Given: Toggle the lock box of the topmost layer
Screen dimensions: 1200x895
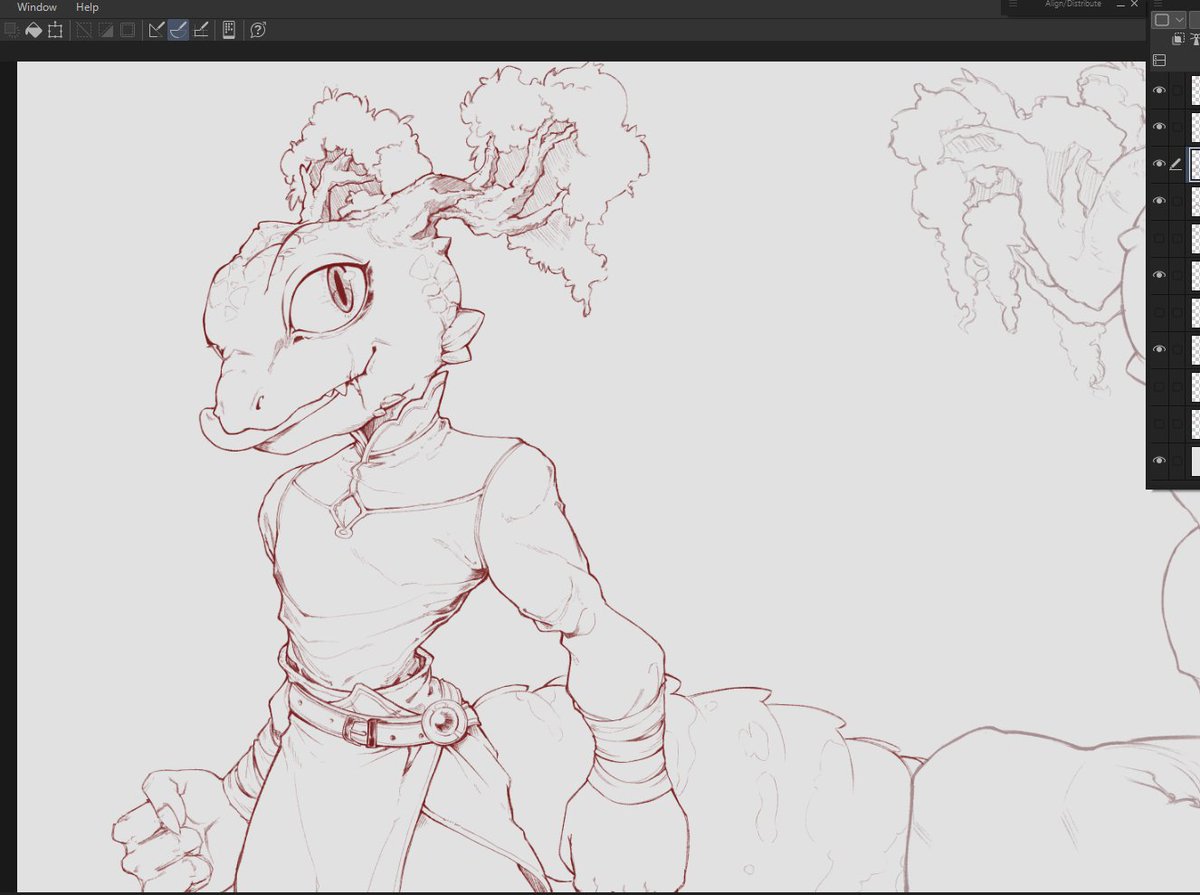Looking at the screenshot, I should (1177, 90).
